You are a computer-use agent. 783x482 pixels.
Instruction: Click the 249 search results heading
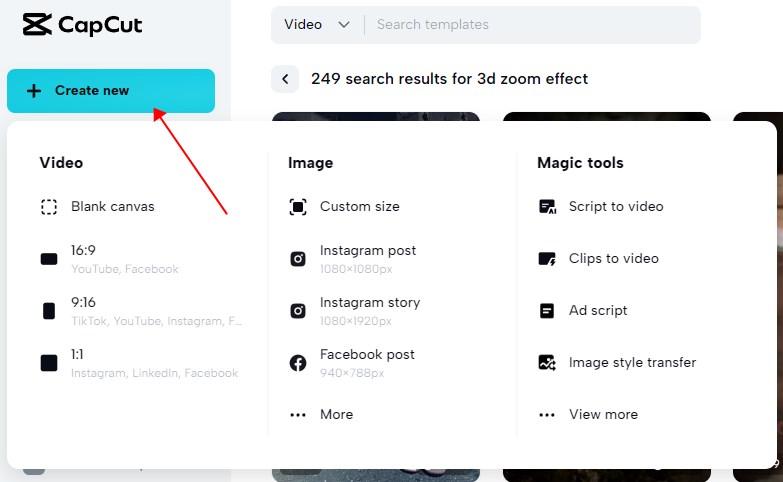tap(449, 79)
